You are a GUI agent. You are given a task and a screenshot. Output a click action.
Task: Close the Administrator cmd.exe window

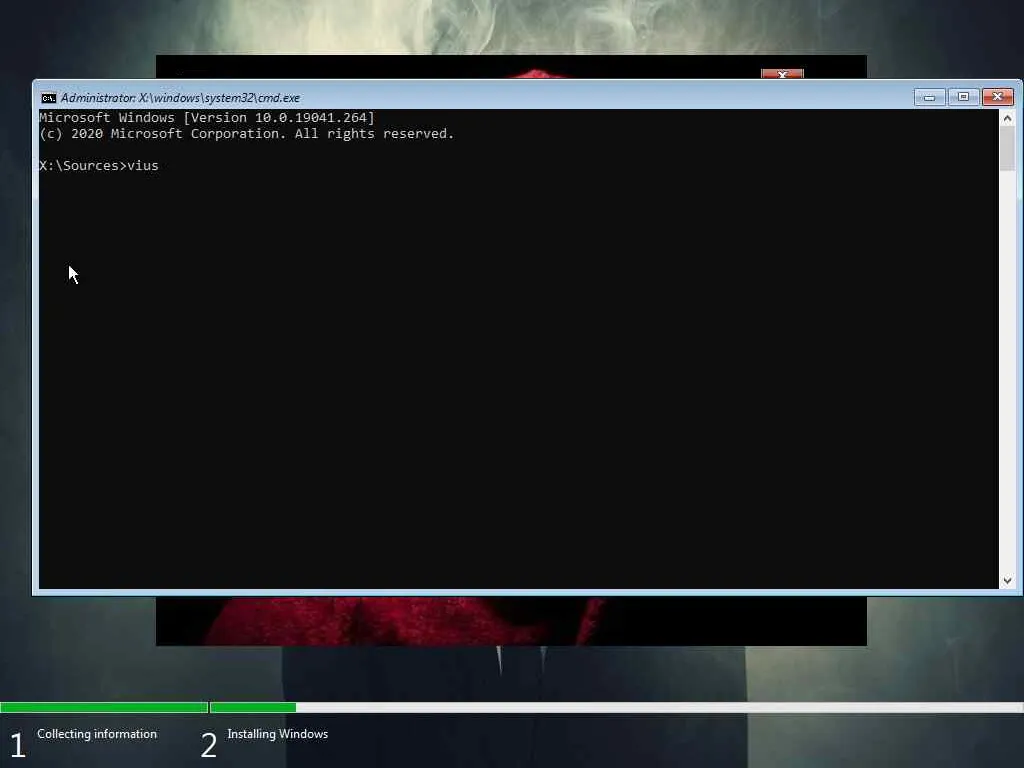[998, 97]
